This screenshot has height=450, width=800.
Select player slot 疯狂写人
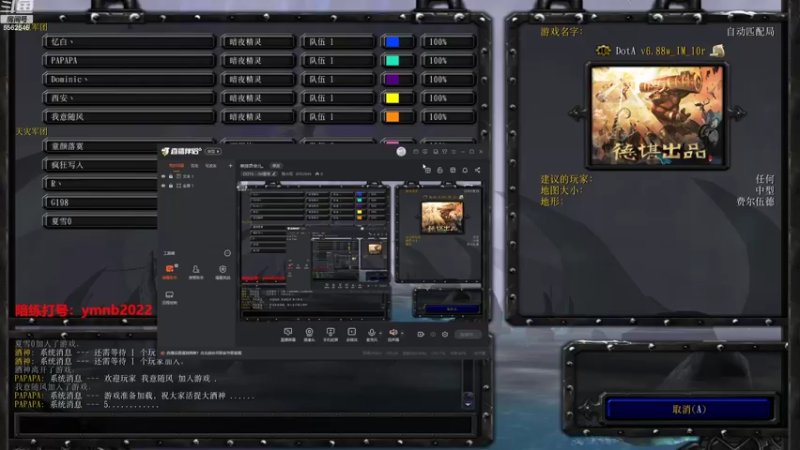click(100, 165)
